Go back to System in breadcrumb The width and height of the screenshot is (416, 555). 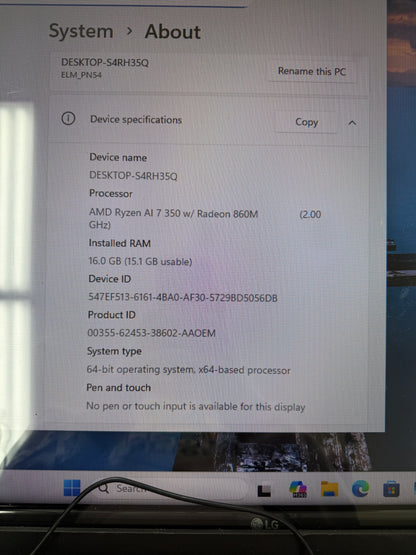point(81,31)
